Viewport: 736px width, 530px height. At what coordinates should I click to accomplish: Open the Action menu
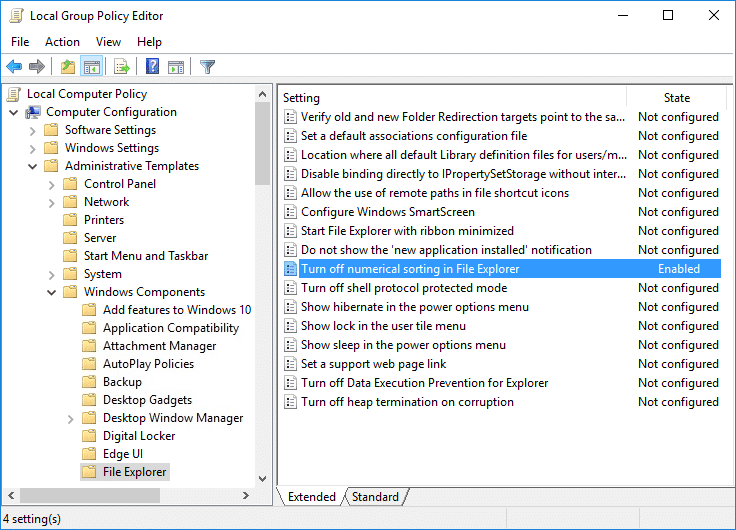coord(62,42)
